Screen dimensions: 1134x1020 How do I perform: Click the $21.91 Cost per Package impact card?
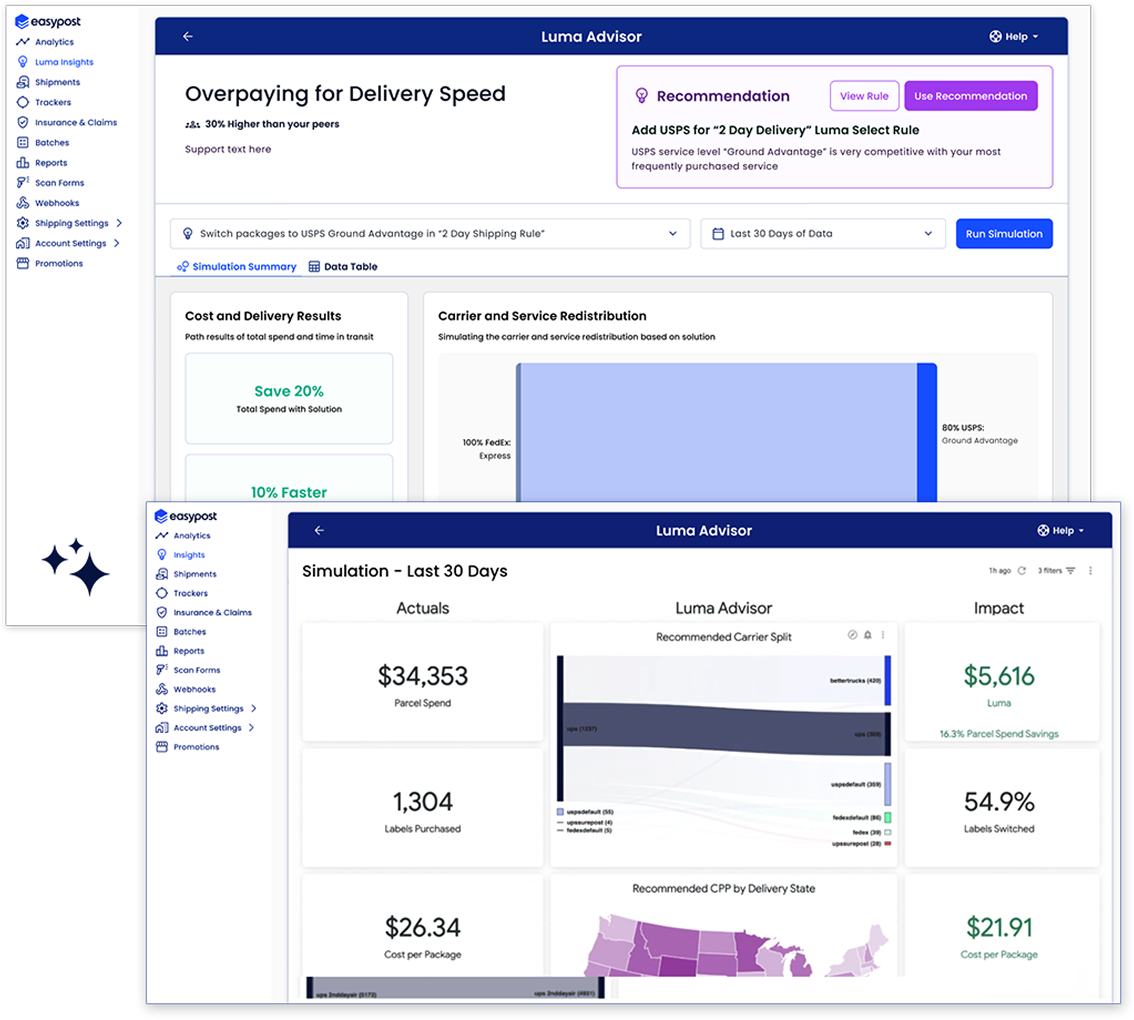coord(1002,926)
